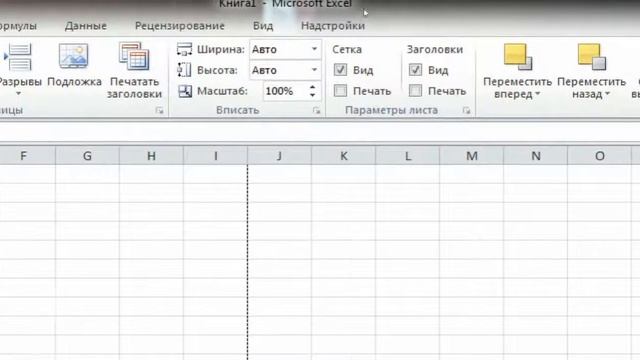Click the Подложка background icon
Screen dimensions: 640x360
pos(73,56)
